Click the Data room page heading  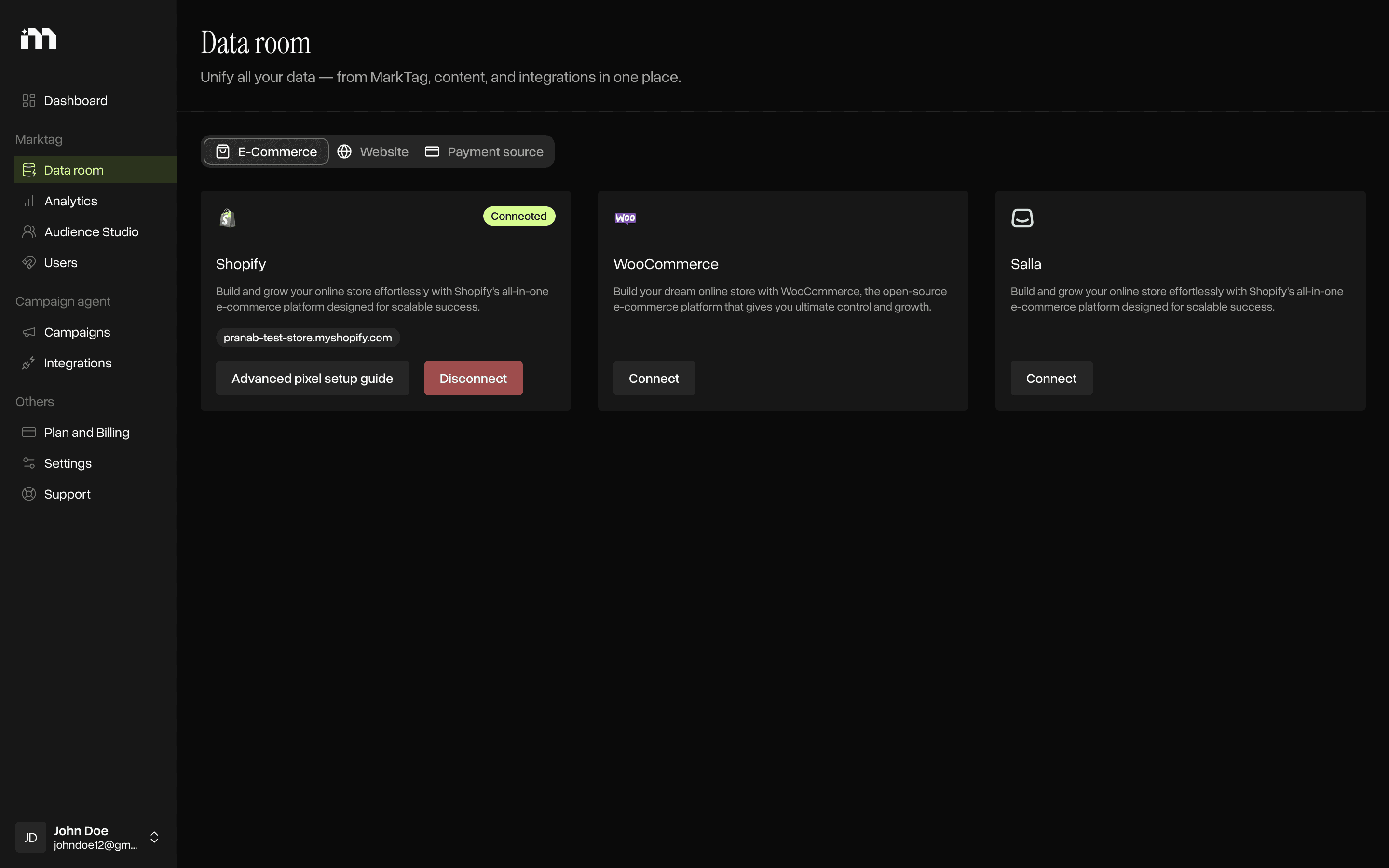[x=256, y=43]
